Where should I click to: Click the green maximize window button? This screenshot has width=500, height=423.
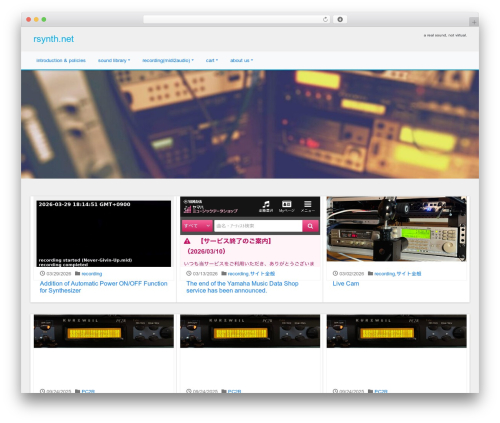(44, 19)
